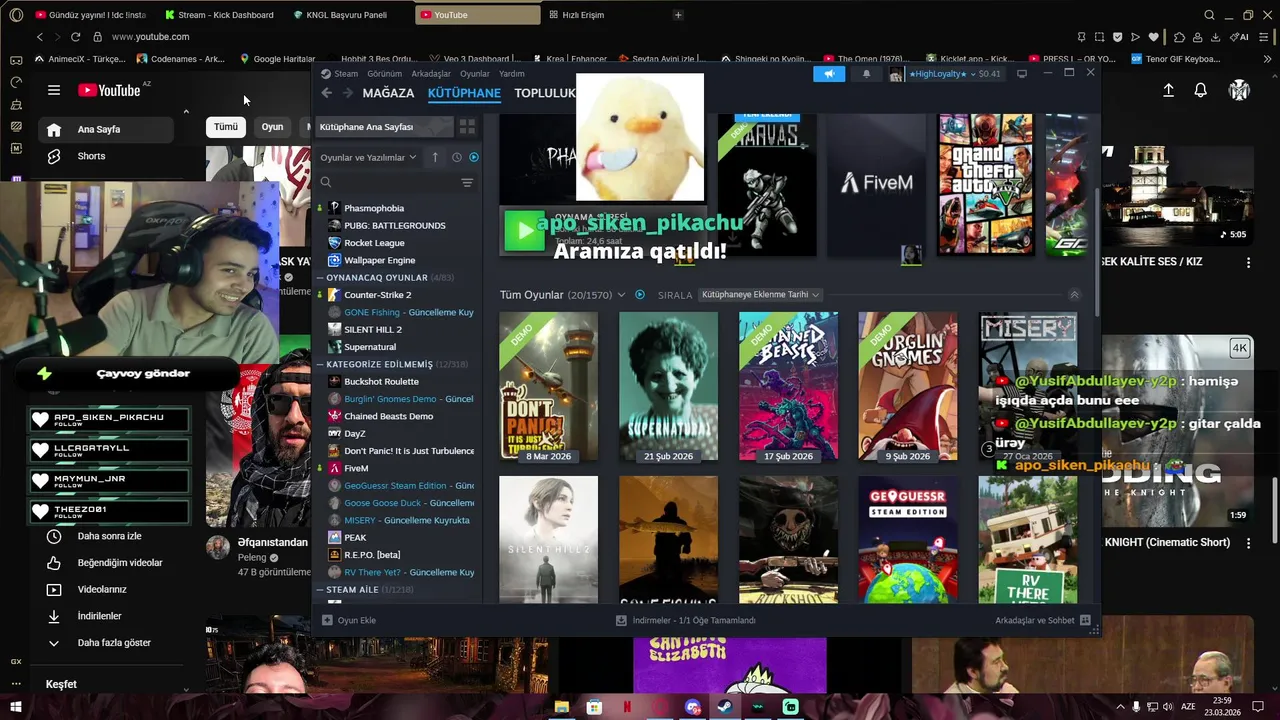Switch Steam library to grid collections view
The height and width of the screenshot is (720, 1280).
[x=467, y=127]
